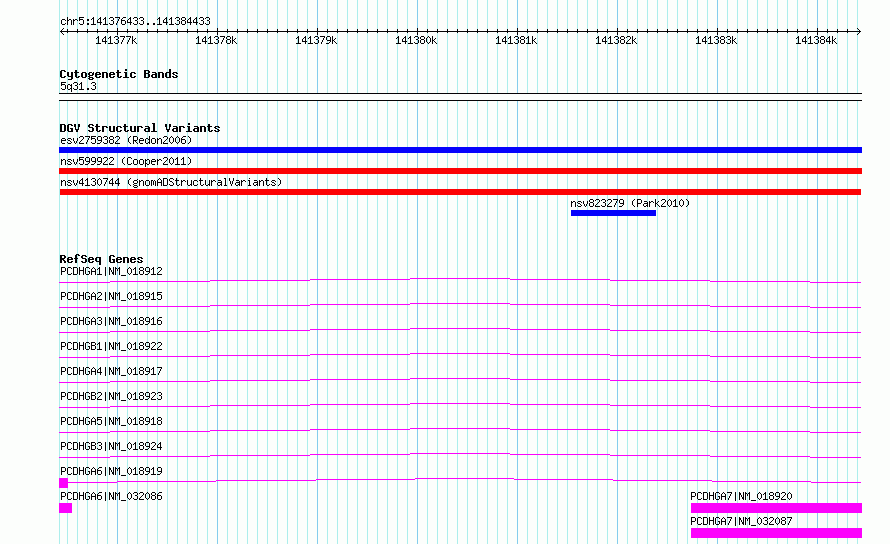Viewport: 890px width, 544px height.
Task: Open PCDHGA7|NM_032087 gene label
Action: pos(741,521)
